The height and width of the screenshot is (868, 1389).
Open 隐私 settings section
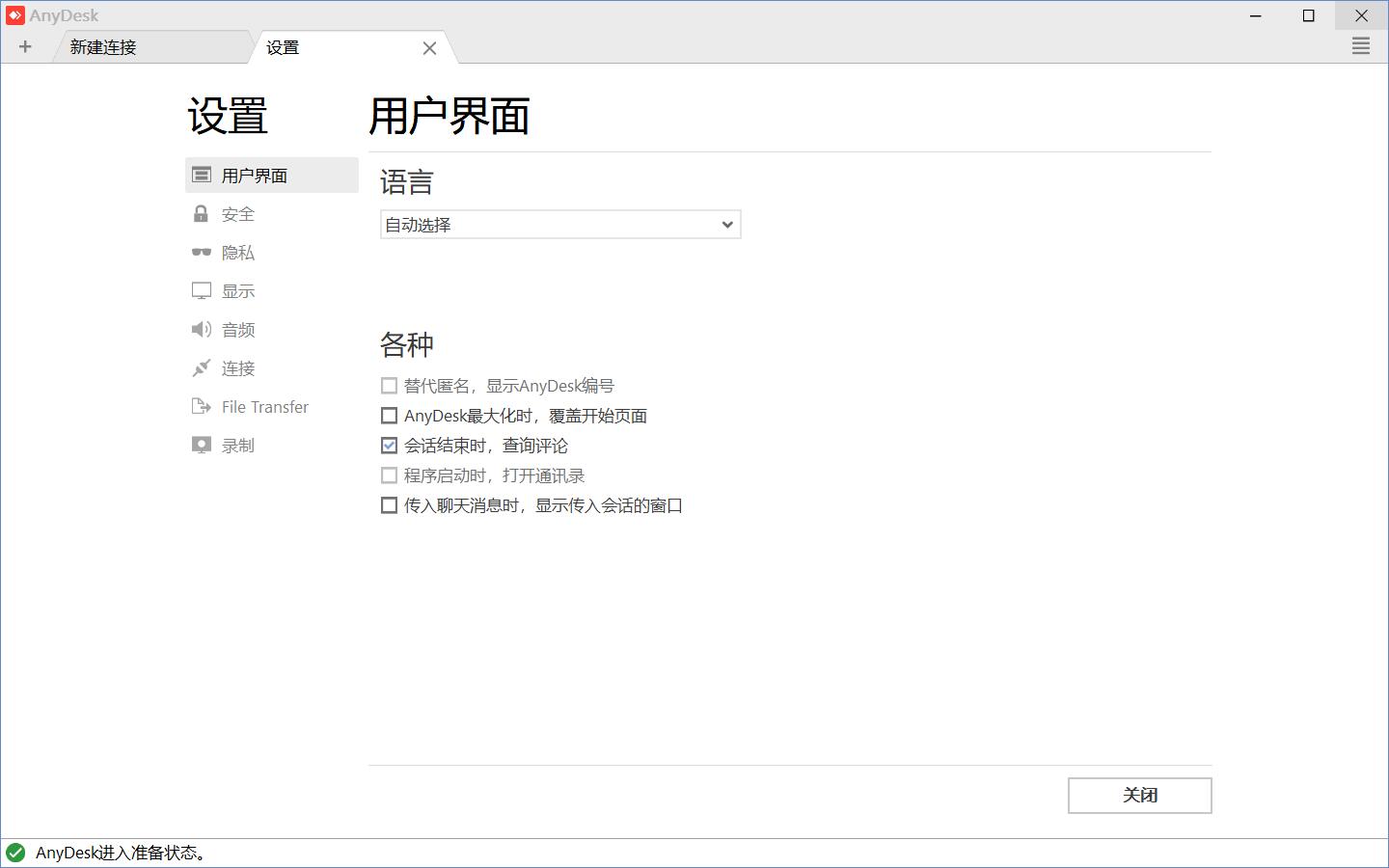coord(272,252)
